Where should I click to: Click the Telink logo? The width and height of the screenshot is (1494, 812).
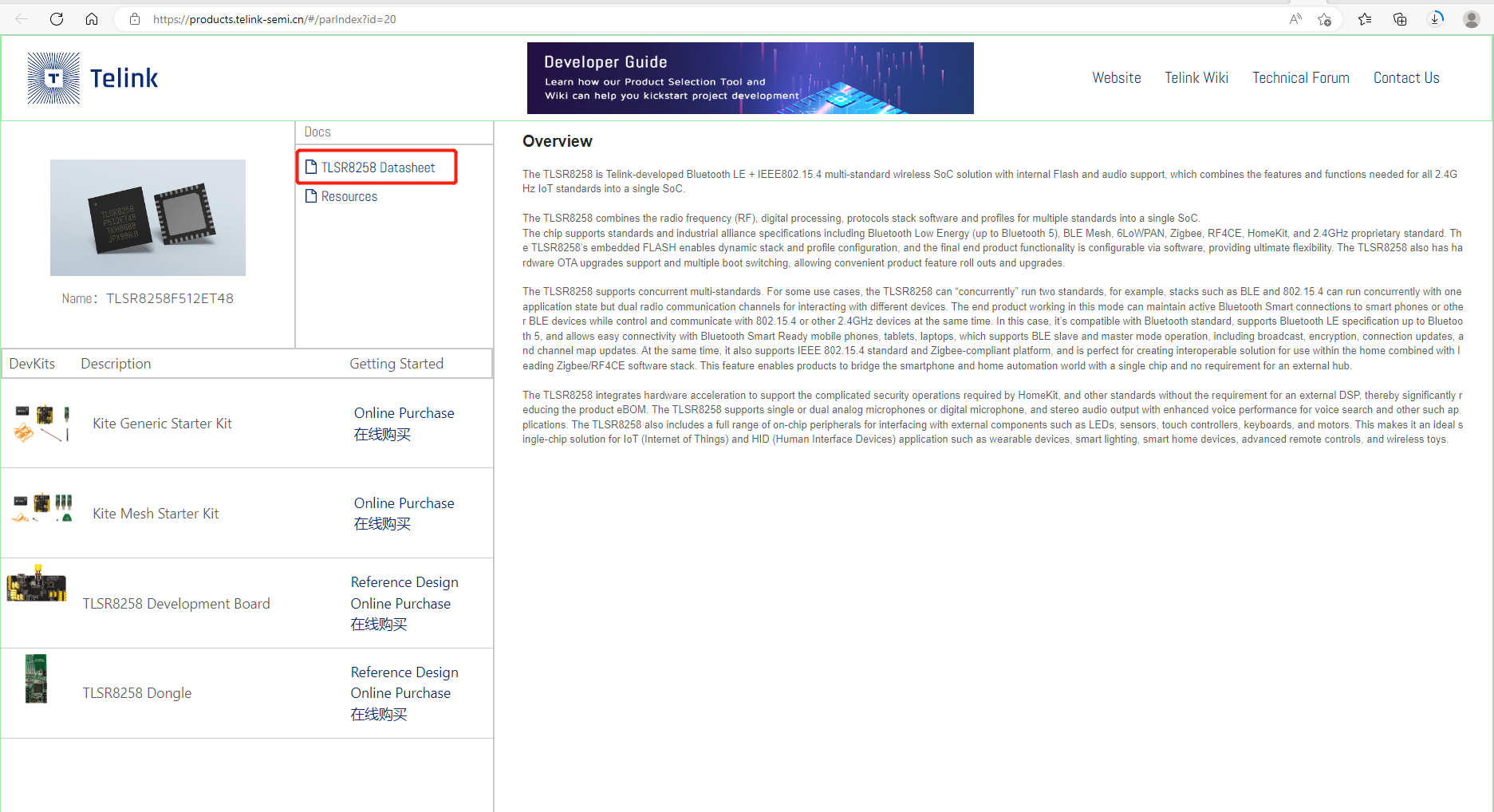click(92, 77)
